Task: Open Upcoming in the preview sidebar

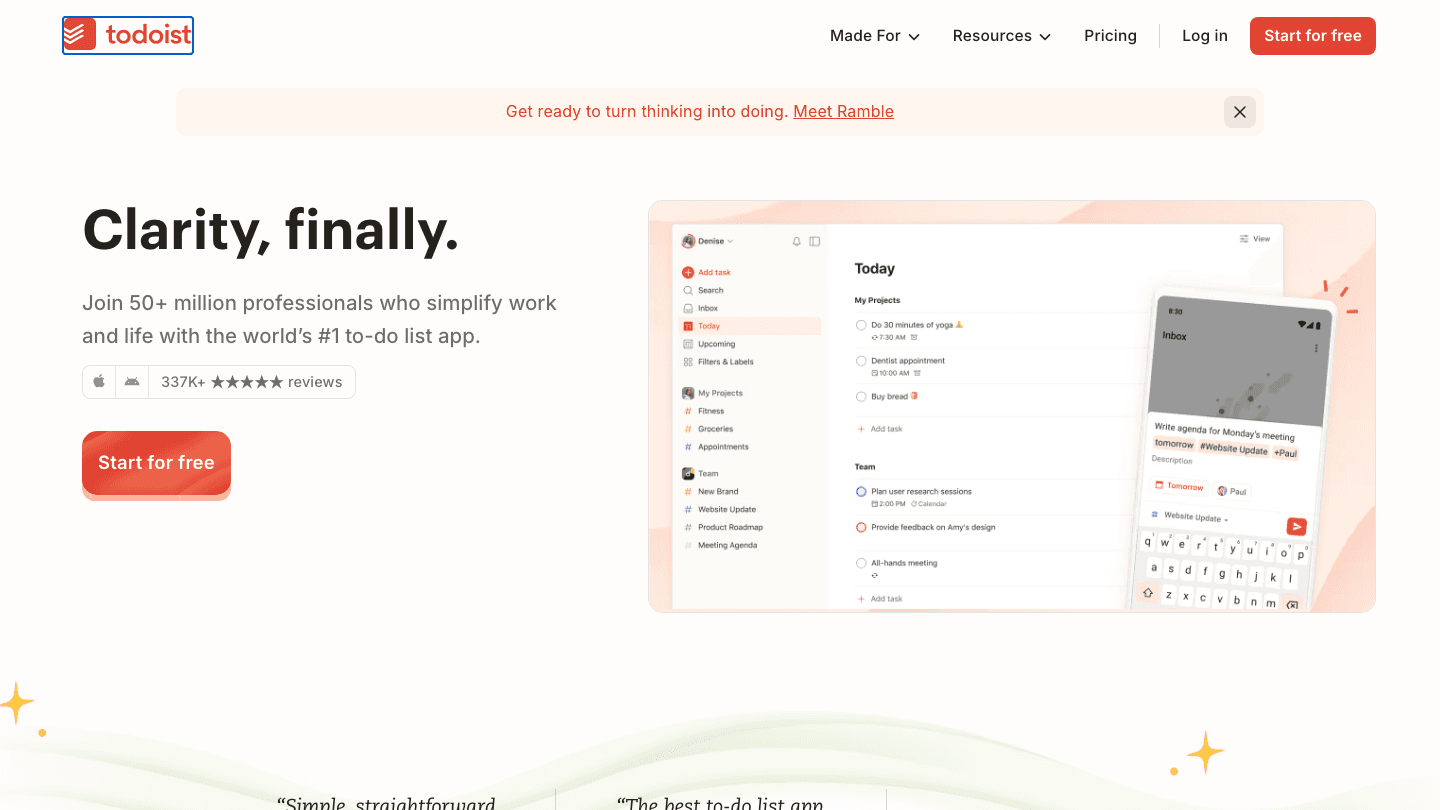Action: [x=709, y=344]
